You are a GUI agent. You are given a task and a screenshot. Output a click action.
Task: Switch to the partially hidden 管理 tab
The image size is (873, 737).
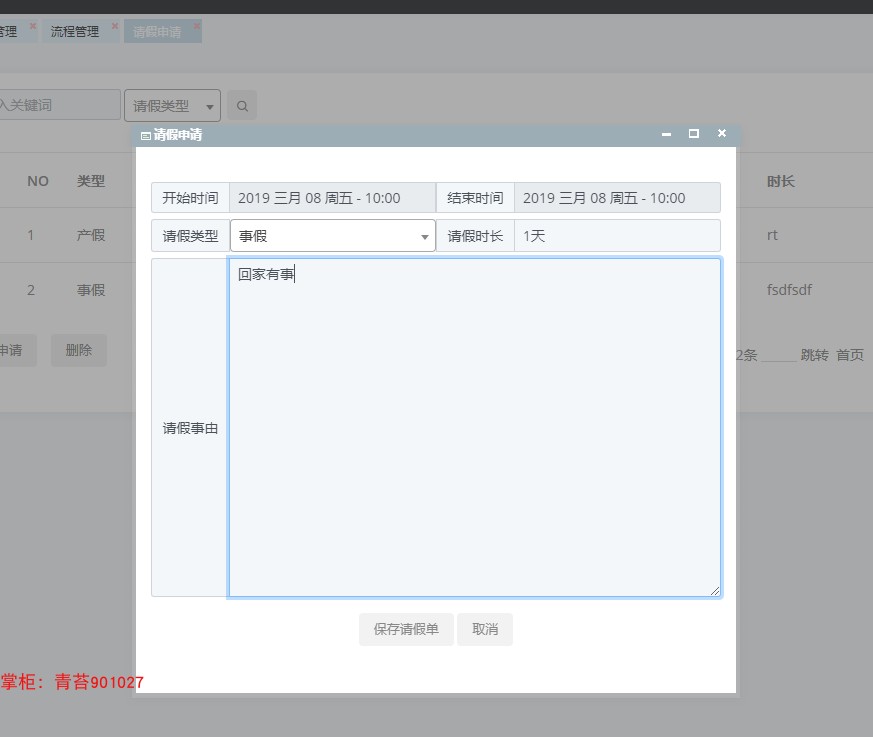pos(8,31)
